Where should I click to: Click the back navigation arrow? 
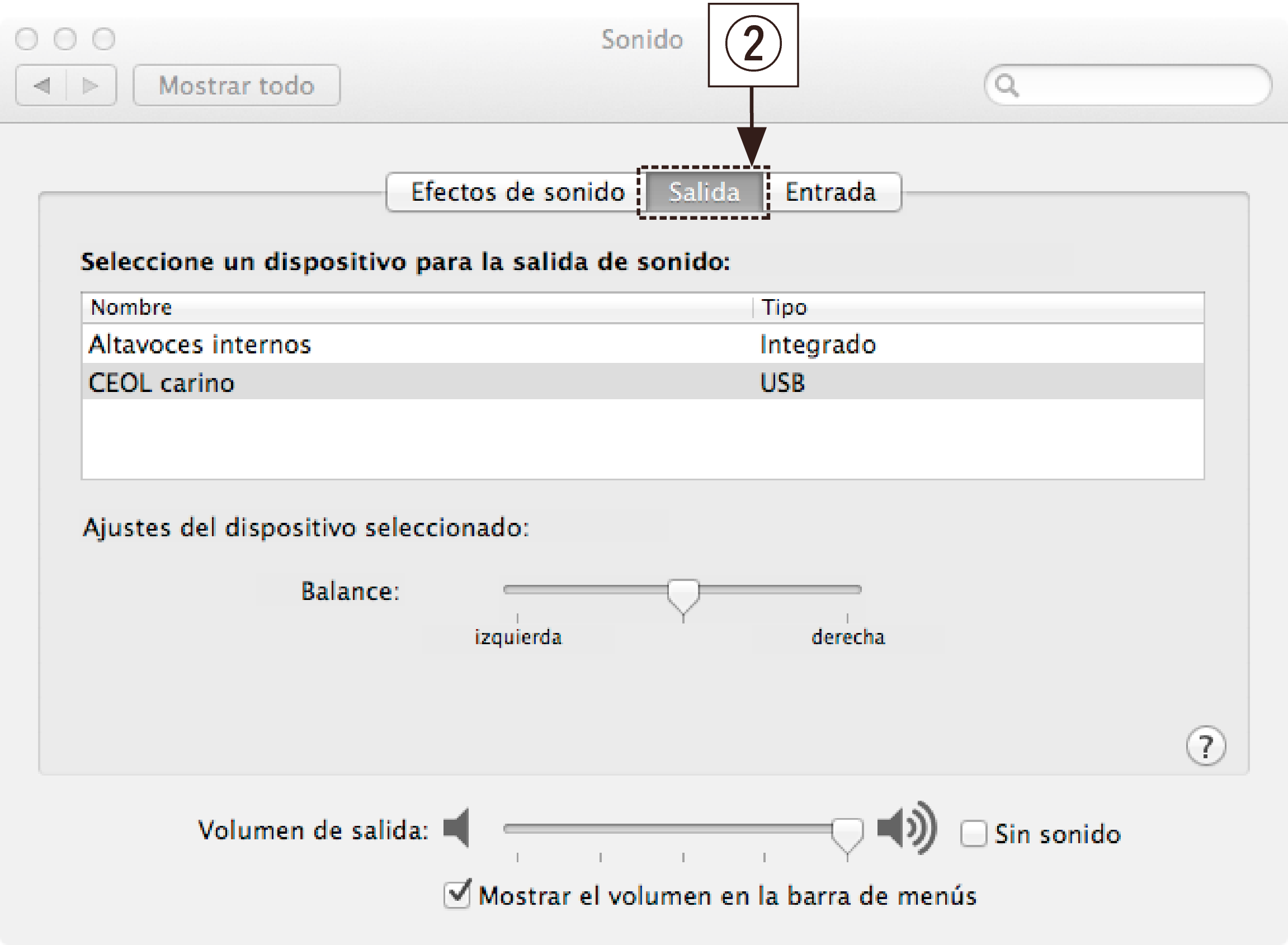(x=42, y=86)
